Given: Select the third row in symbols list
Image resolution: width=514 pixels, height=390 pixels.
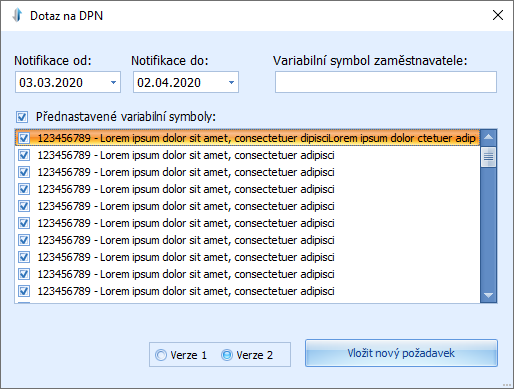Looking at the screenshot, I should click(x=247, y=172).
